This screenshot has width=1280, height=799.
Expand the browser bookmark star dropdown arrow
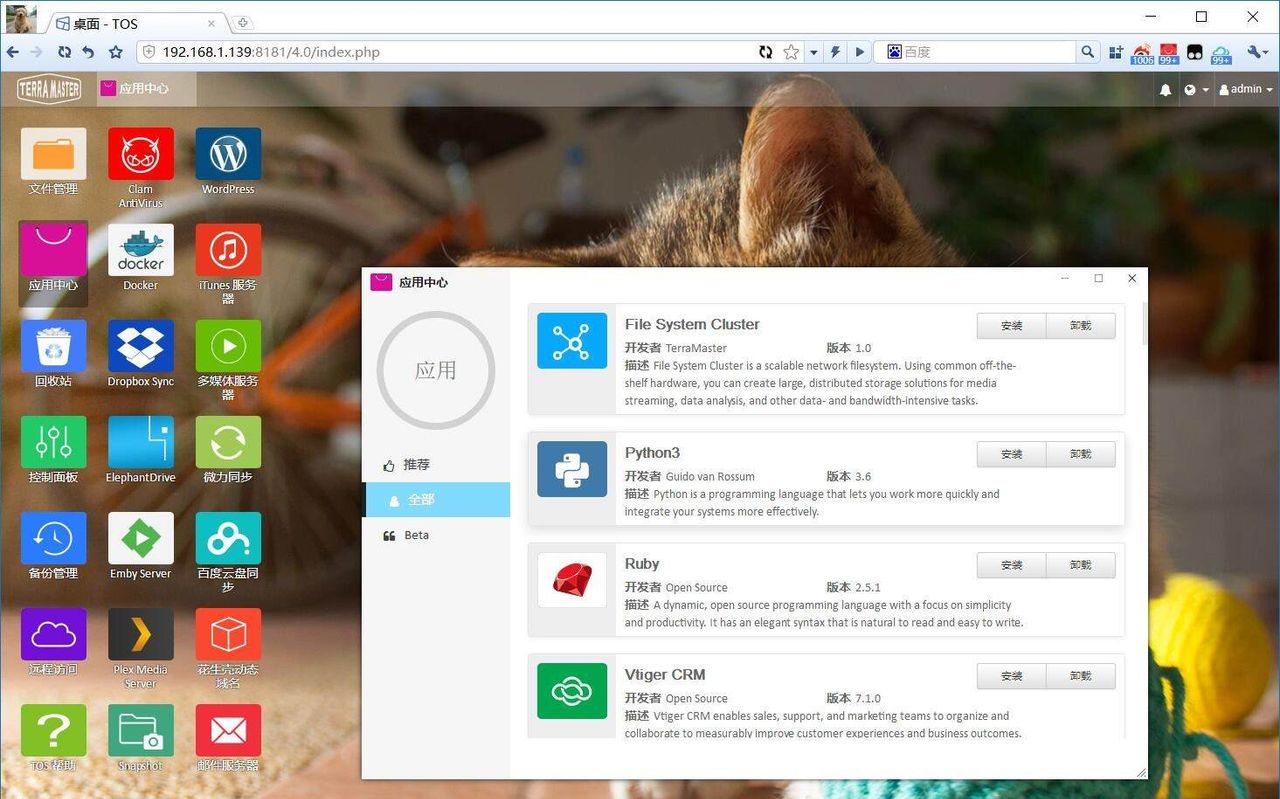(813, 52)
